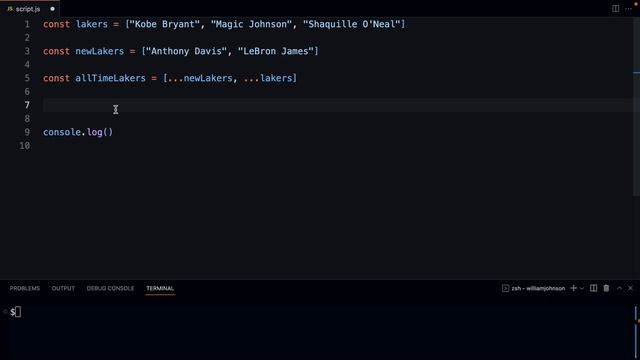Screen dimensions: 640x360
Task: Click the ...newLakers spread on line 5
Action: click(x=200, y=78)
